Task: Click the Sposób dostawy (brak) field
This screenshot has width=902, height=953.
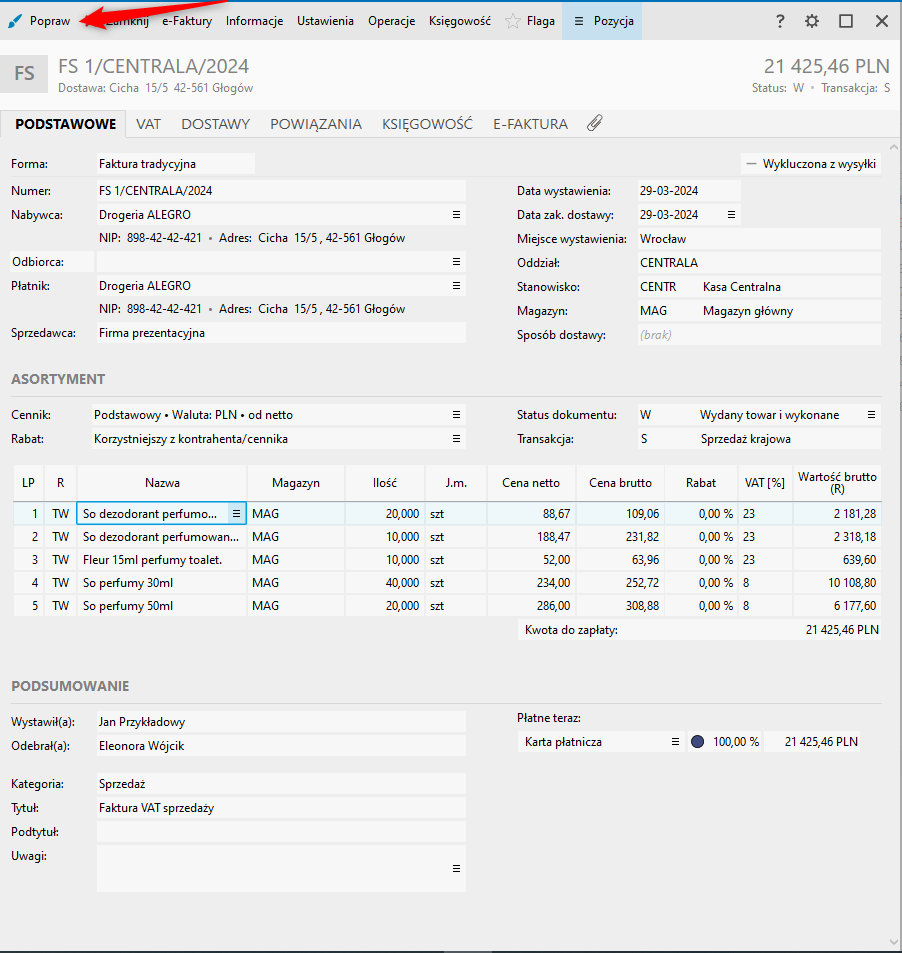Action: coord(759,335)
